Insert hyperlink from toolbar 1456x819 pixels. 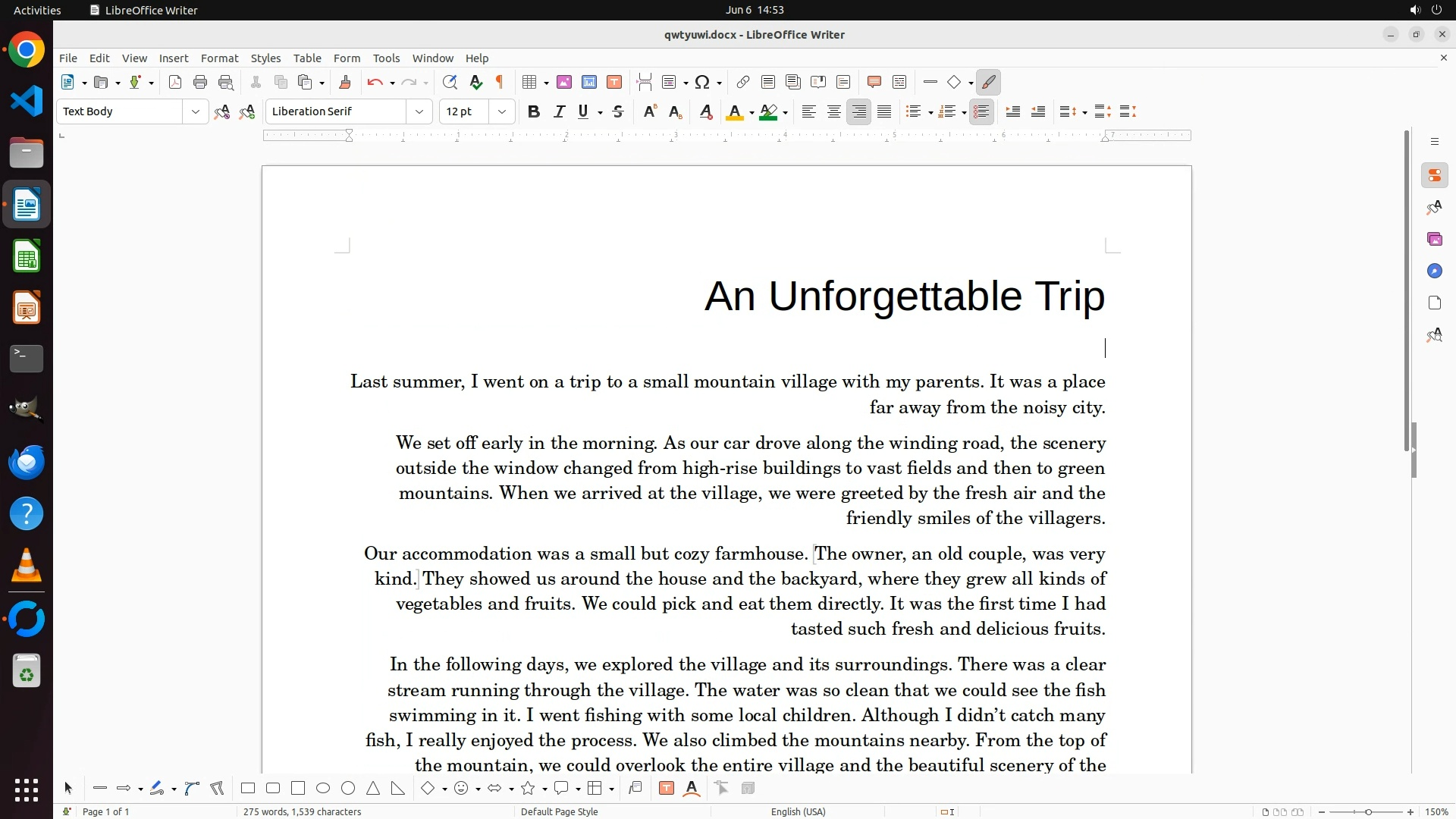(743, 83)
